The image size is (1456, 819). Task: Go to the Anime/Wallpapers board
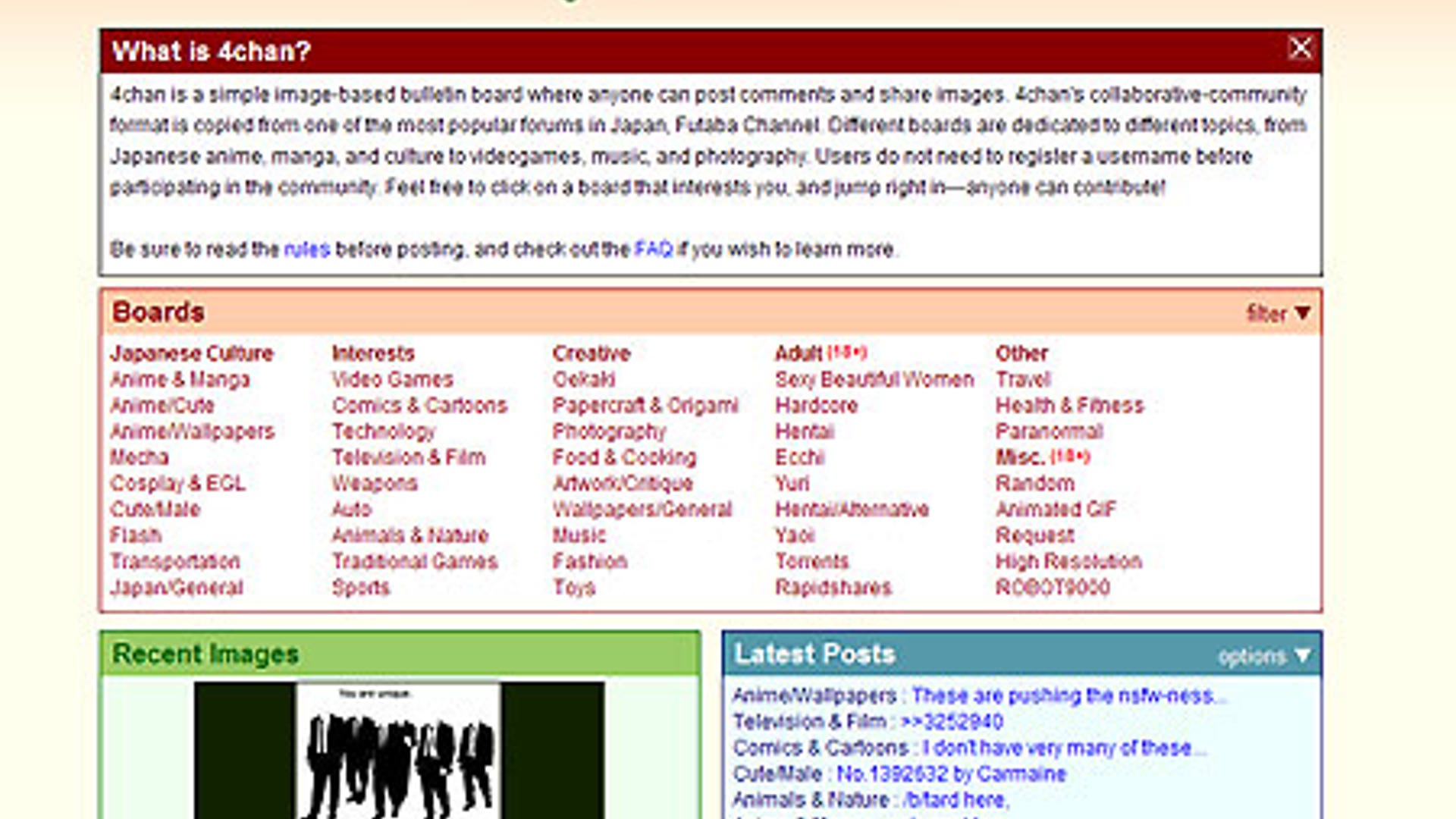(x=193, y=431)
